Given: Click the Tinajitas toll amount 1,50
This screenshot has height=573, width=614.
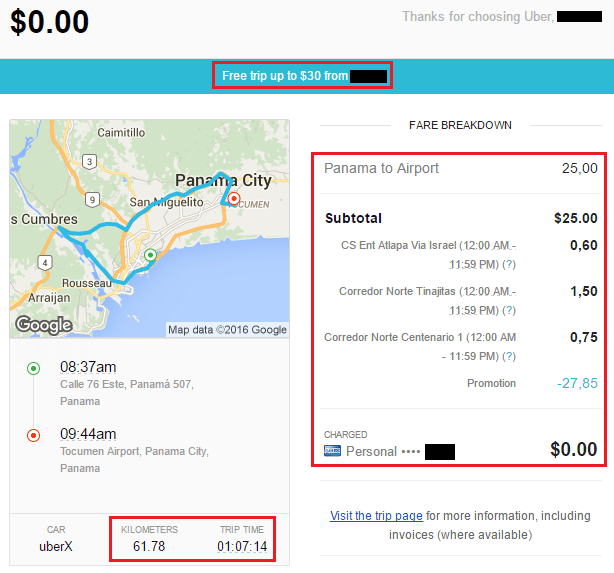Looking at the screenshot, I should pos(583,291).
